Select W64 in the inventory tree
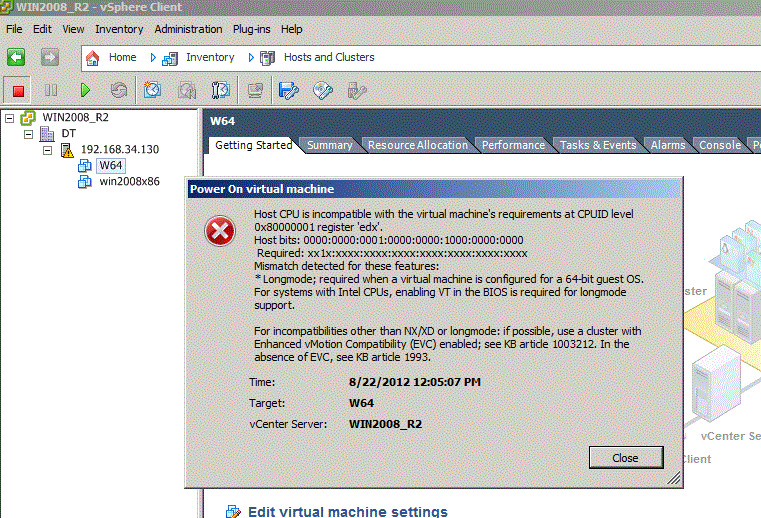The width and height of the screenshot is (761, 518). pyautogui.click(x=111, y=166)
